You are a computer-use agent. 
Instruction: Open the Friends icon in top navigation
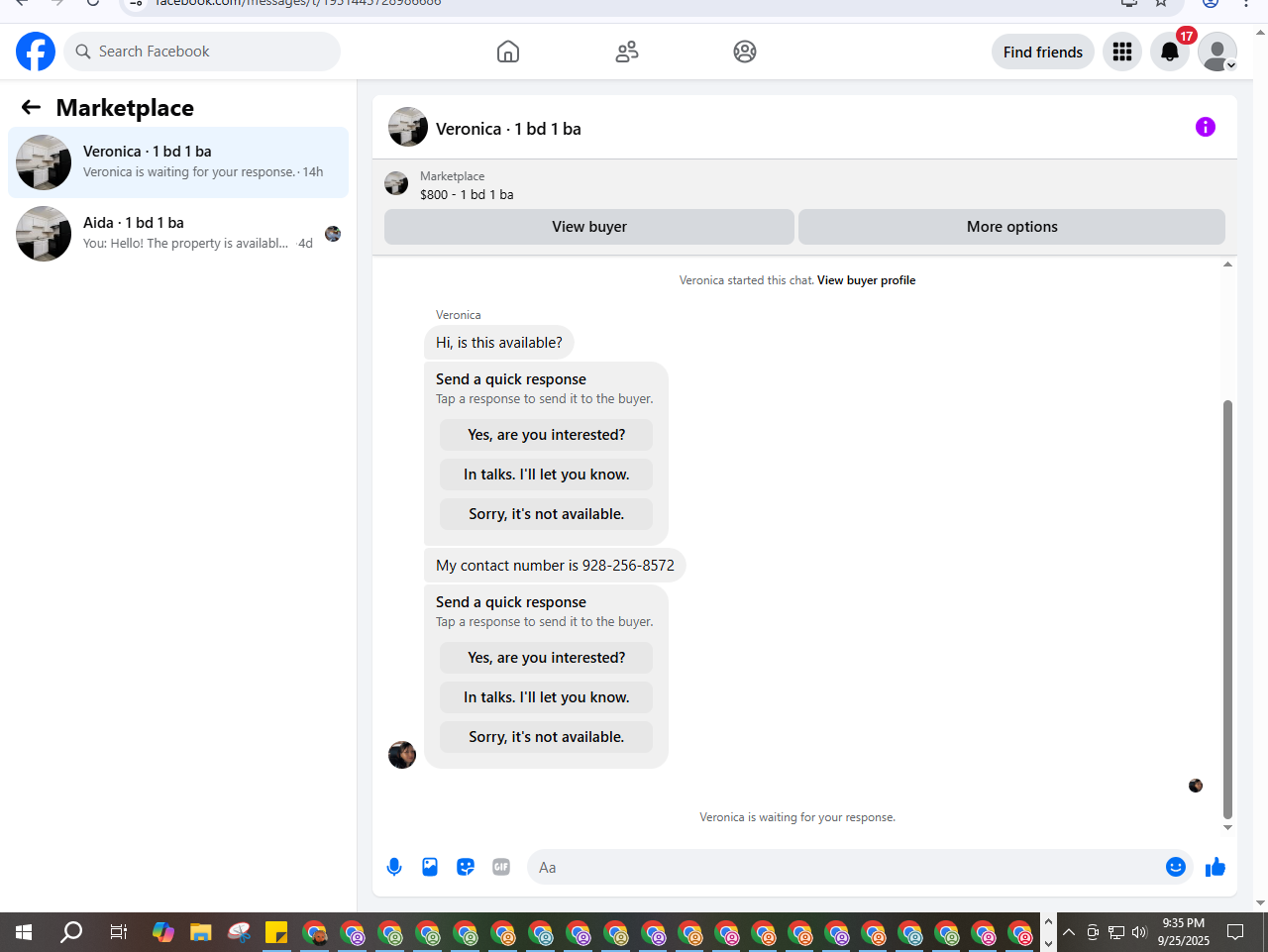pyautogui.click(x=627, y=52)
